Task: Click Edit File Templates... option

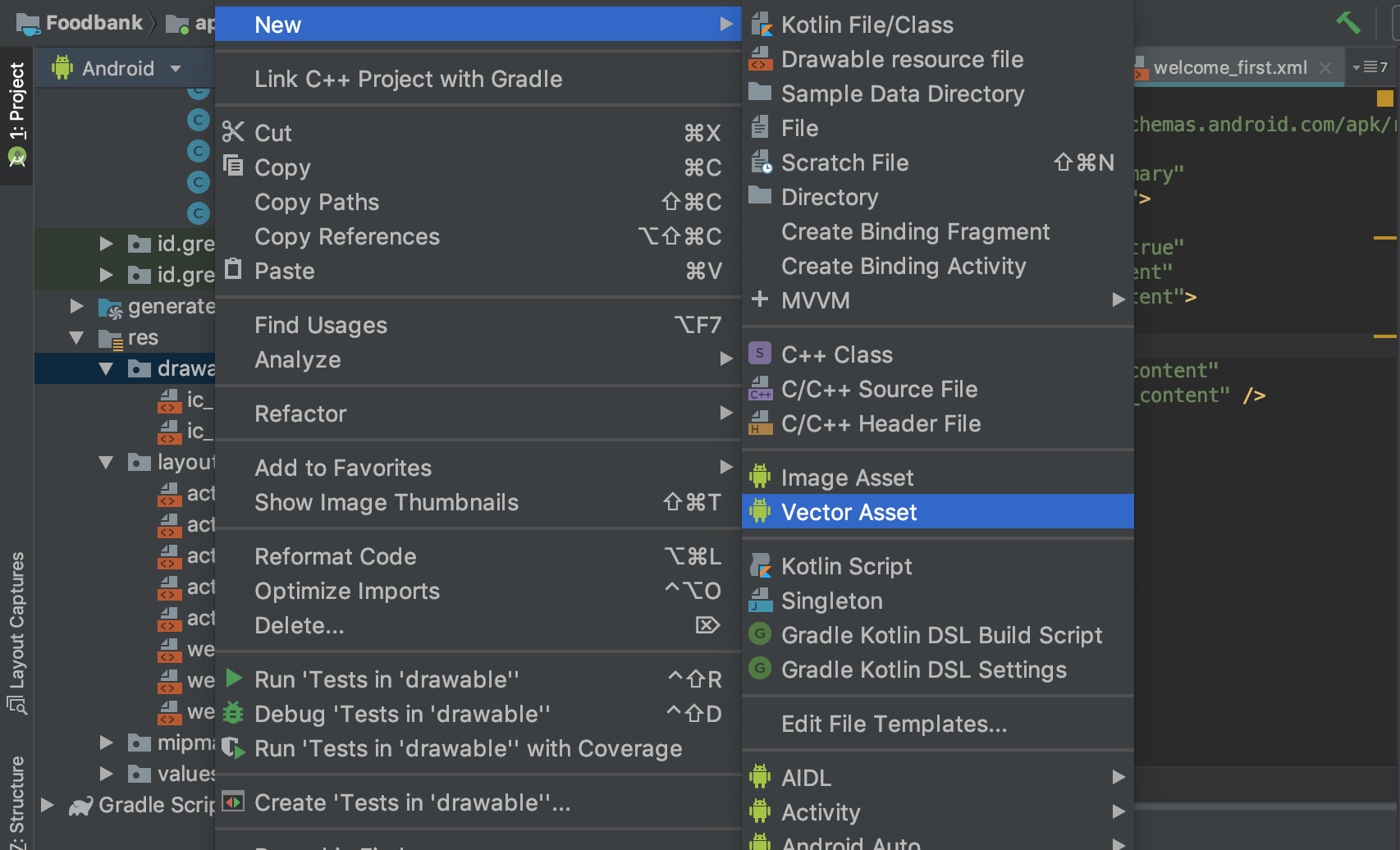Action: (894, 724)
